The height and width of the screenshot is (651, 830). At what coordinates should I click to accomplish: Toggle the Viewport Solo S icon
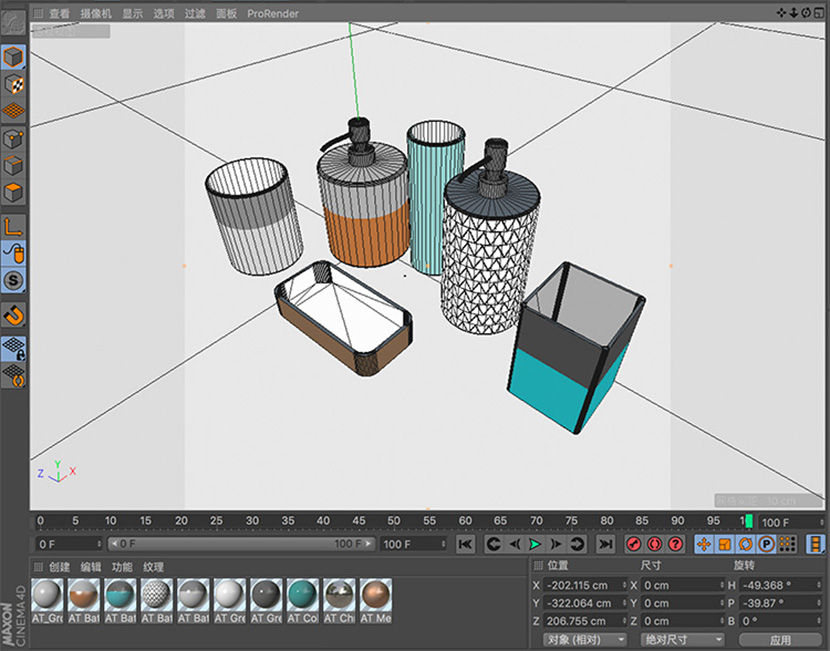[x=13, y=281]
